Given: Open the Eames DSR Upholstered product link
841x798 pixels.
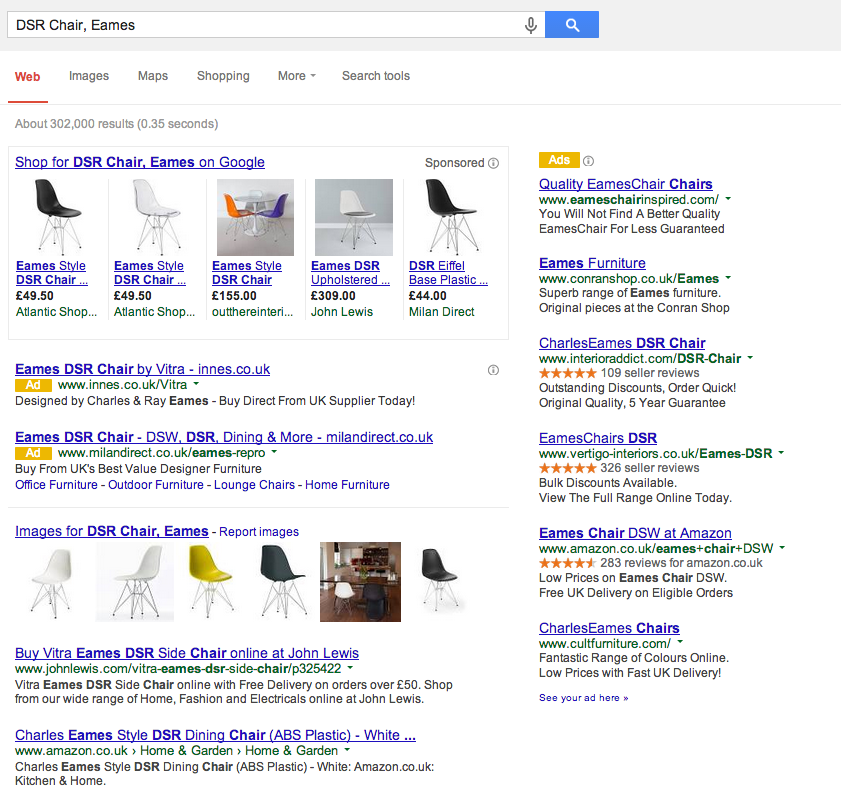Looking at the screenshot, I should pyautogui.click(x=350, y=273).
